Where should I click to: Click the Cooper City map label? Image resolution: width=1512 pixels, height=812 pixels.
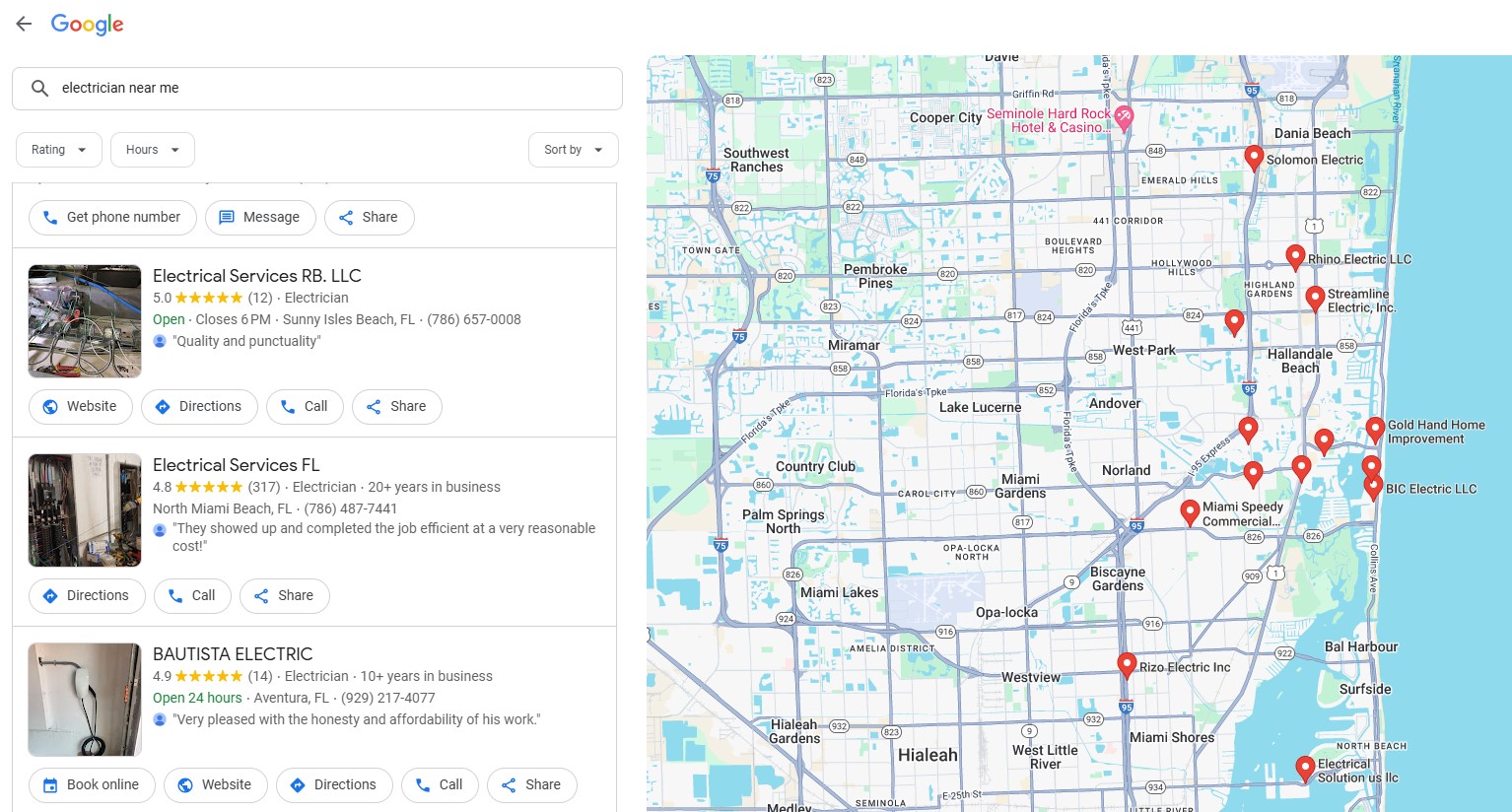(946, 117)
